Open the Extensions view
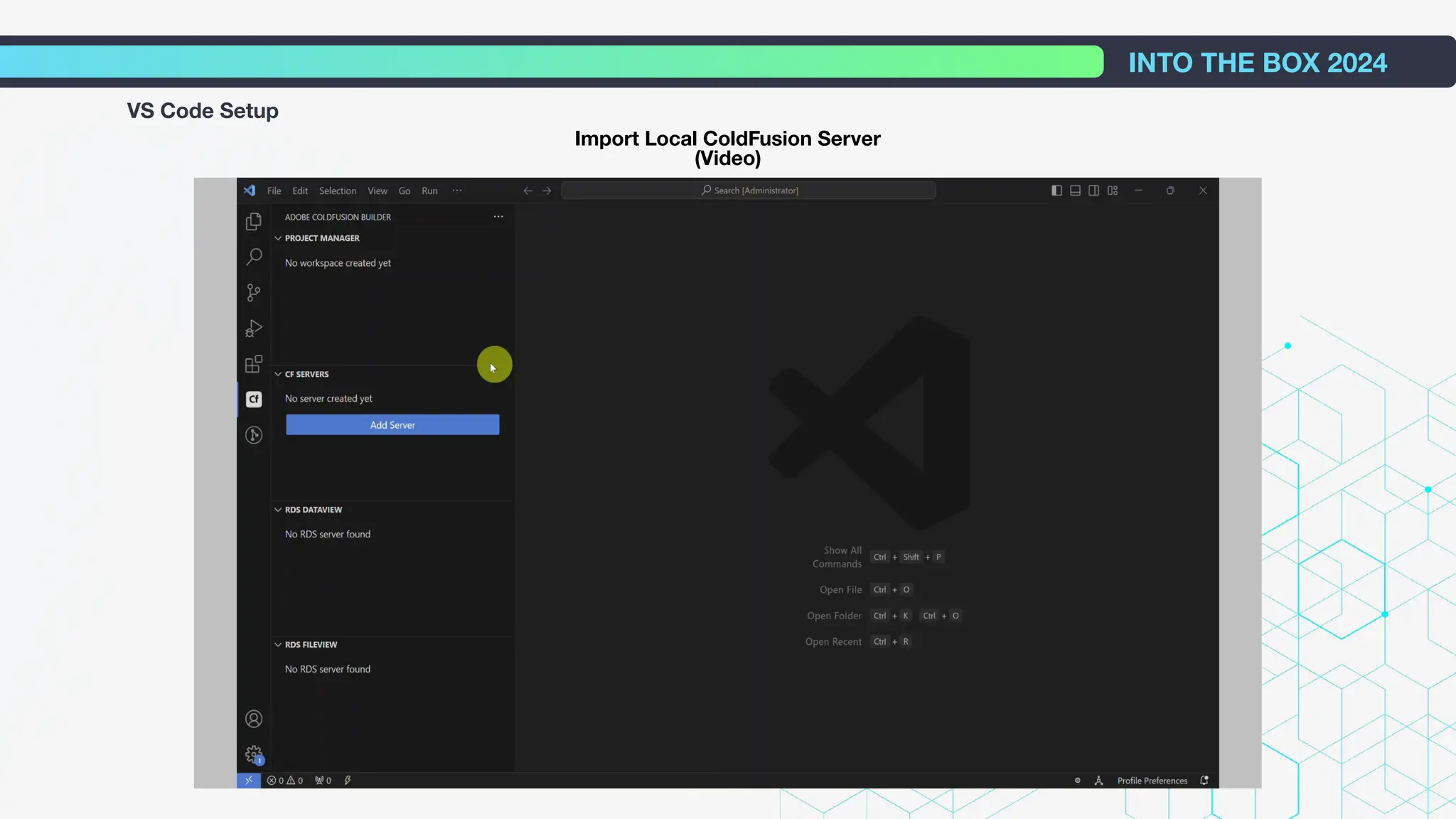Screen dimensions: 1456x819 click(x=254, y=364)
